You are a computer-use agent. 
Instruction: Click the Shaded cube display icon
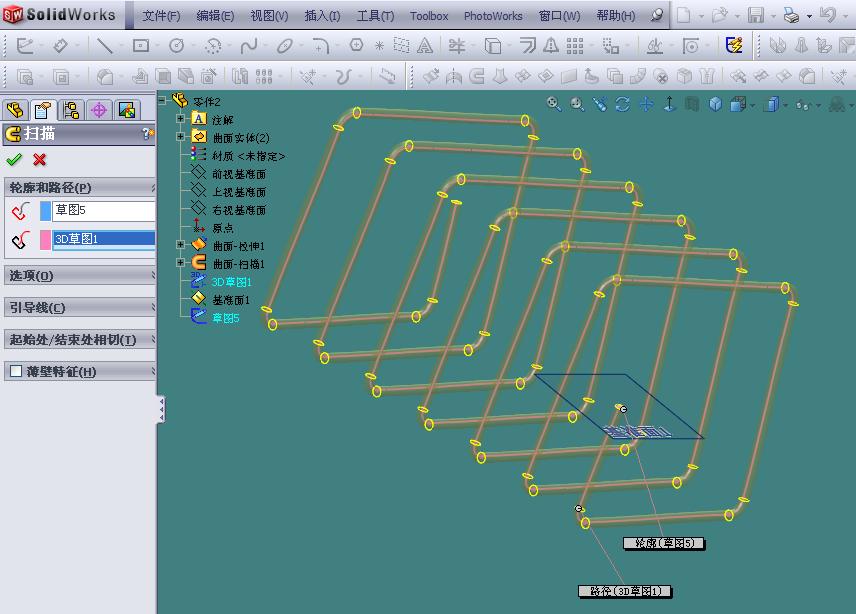tap(715, 103)
